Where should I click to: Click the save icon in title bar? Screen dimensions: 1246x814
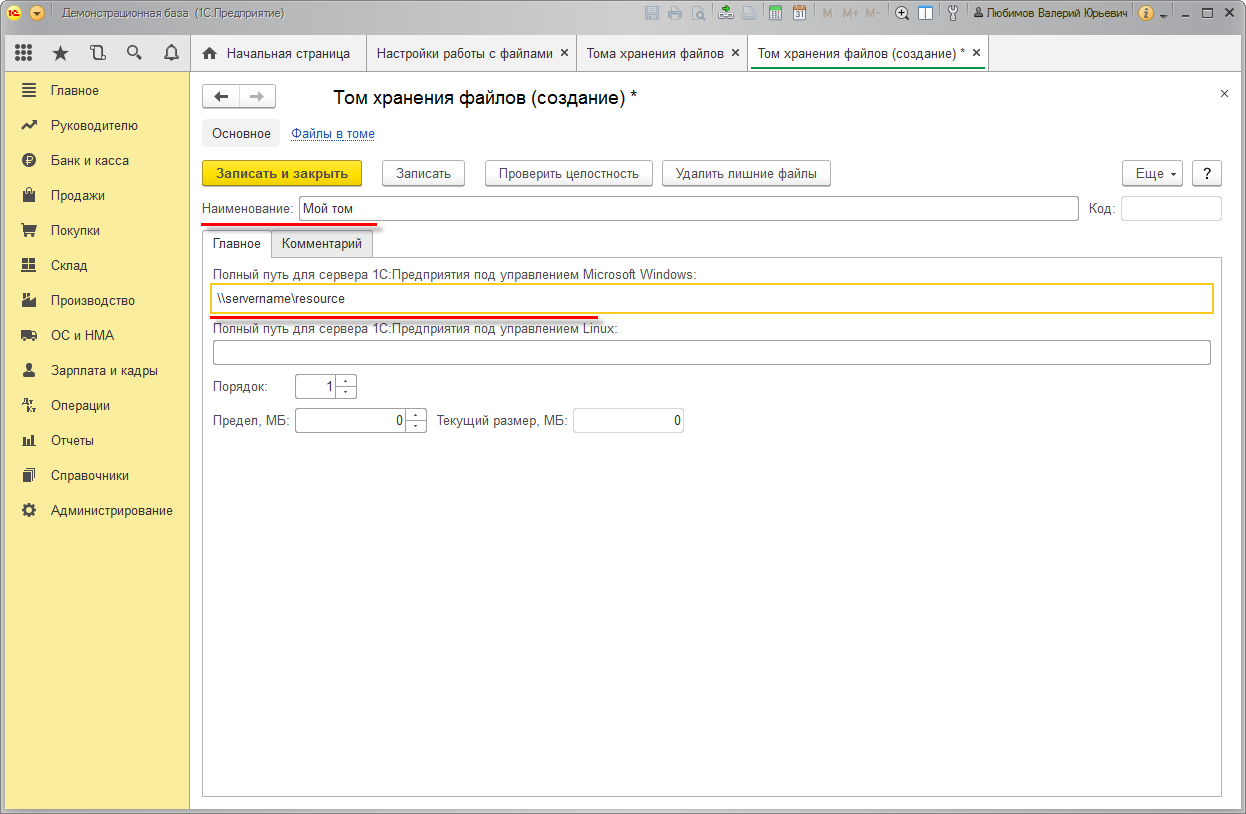click(652, 13)
